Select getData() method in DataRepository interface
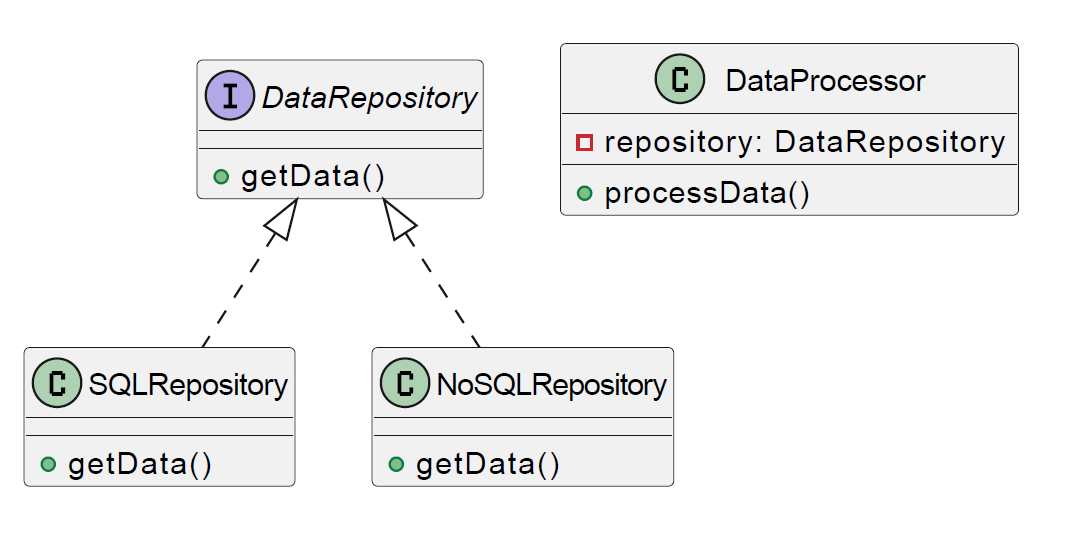The width and height of the screenshot is (1070, 558). pos(313,177)
